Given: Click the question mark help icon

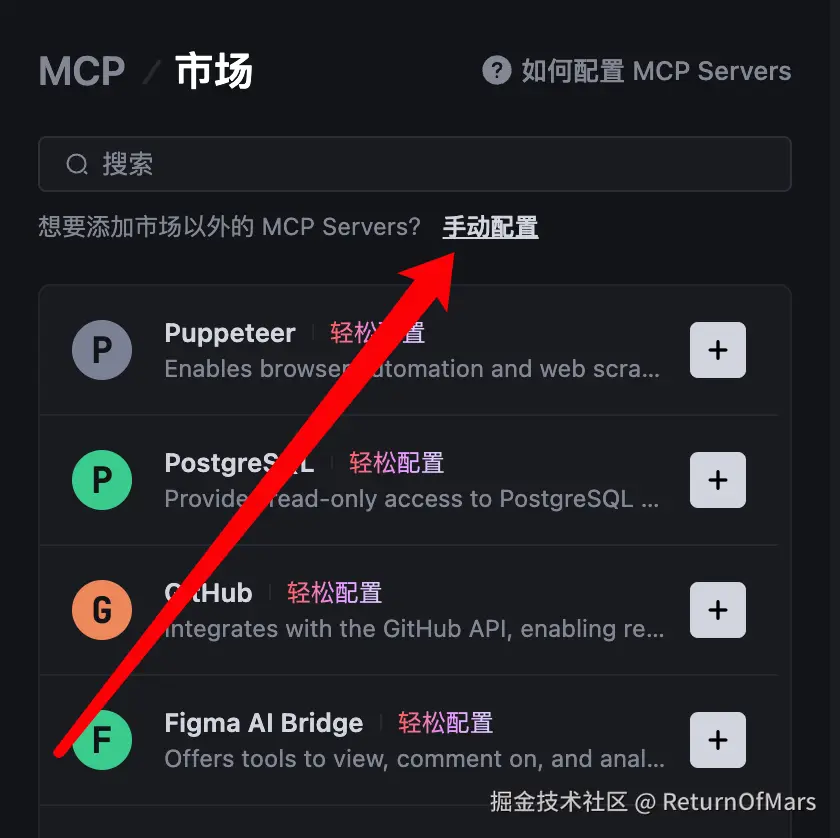Looking at the screenshot, I should click(x=497, y=70).
